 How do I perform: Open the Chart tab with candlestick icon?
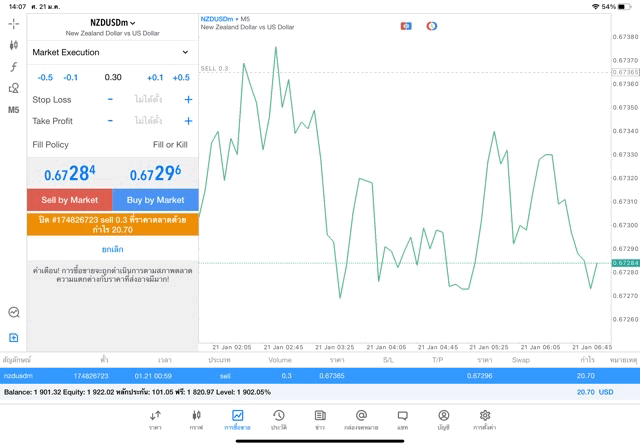[x=196, y=420]
